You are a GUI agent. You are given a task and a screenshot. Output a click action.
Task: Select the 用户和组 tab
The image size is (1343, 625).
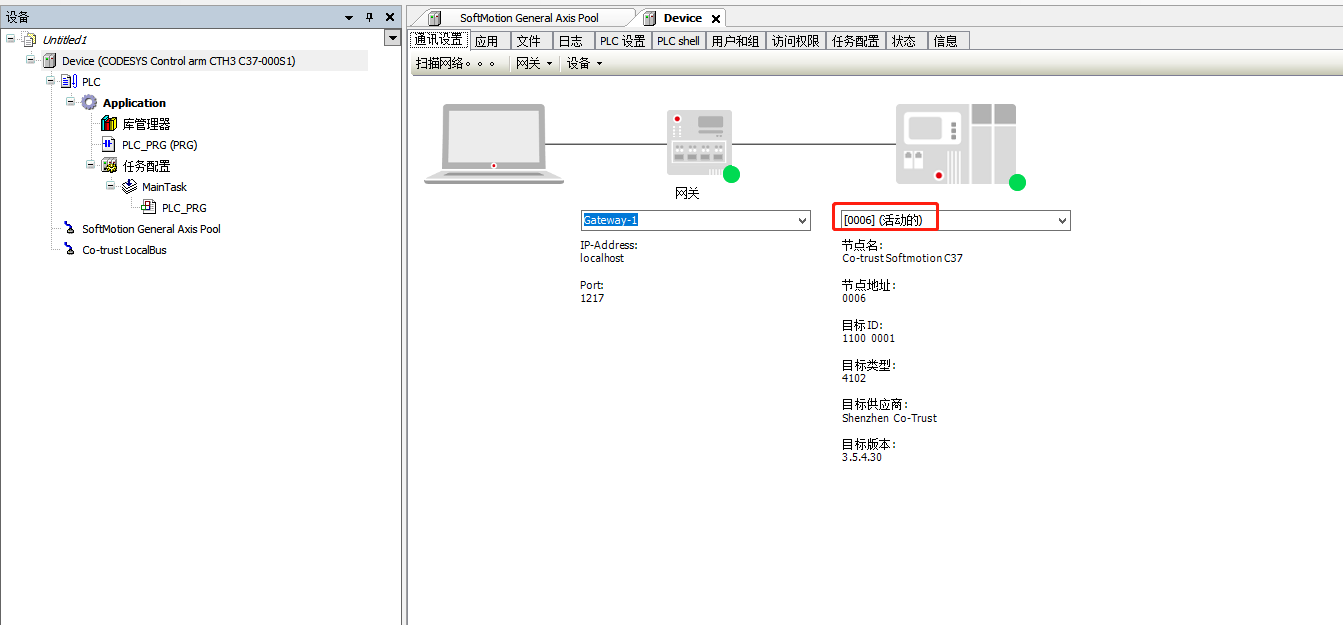[735, 41]
